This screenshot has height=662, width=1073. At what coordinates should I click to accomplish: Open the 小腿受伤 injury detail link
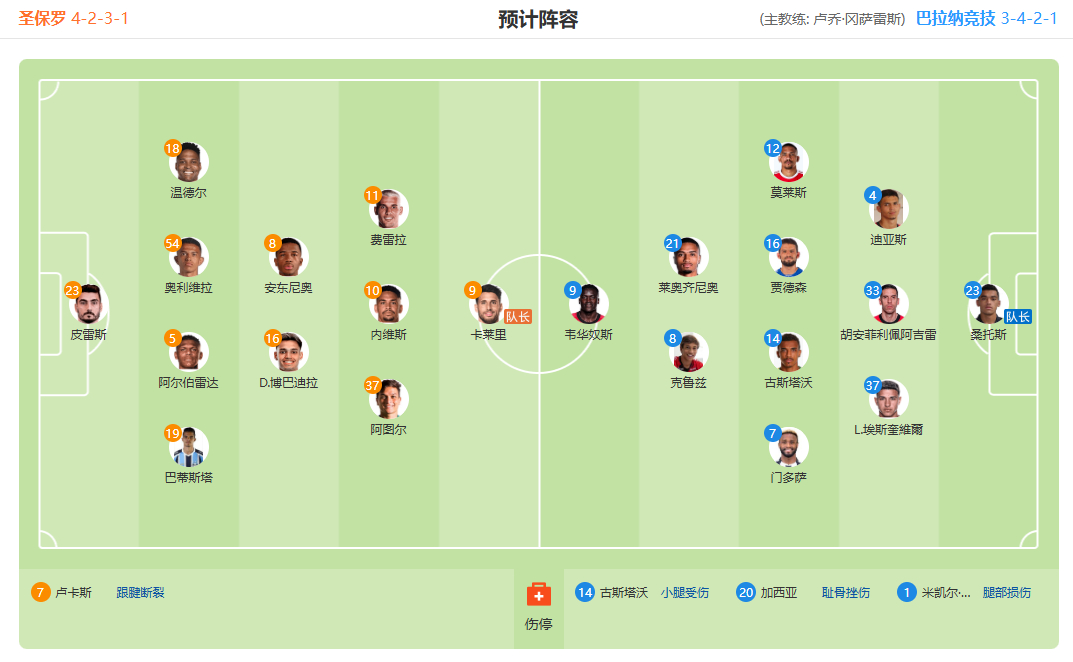[x=684, y=593]
